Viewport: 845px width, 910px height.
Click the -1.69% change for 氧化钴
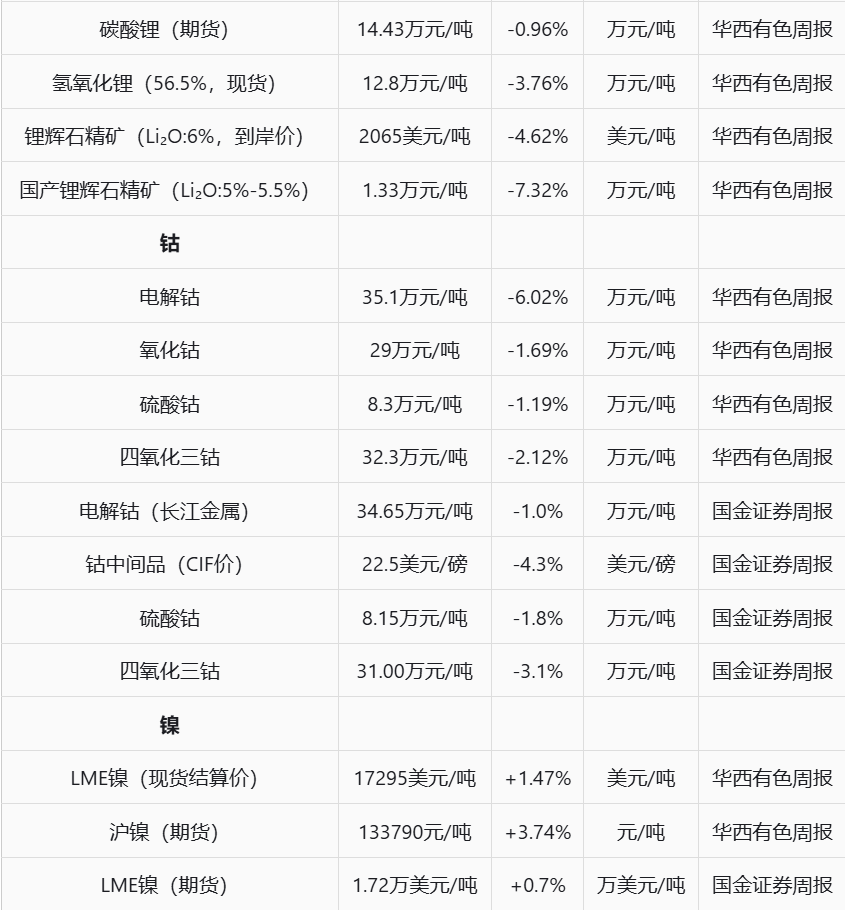[x=537, y=351]
